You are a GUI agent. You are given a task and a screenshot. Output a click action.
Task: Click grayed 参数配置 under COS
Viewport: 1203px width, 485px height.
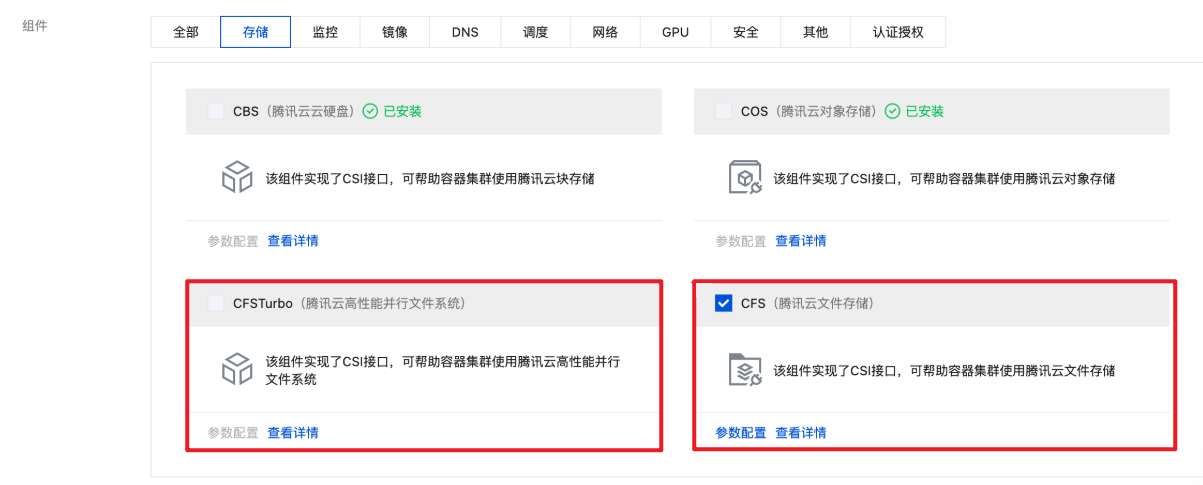[741, 241]
